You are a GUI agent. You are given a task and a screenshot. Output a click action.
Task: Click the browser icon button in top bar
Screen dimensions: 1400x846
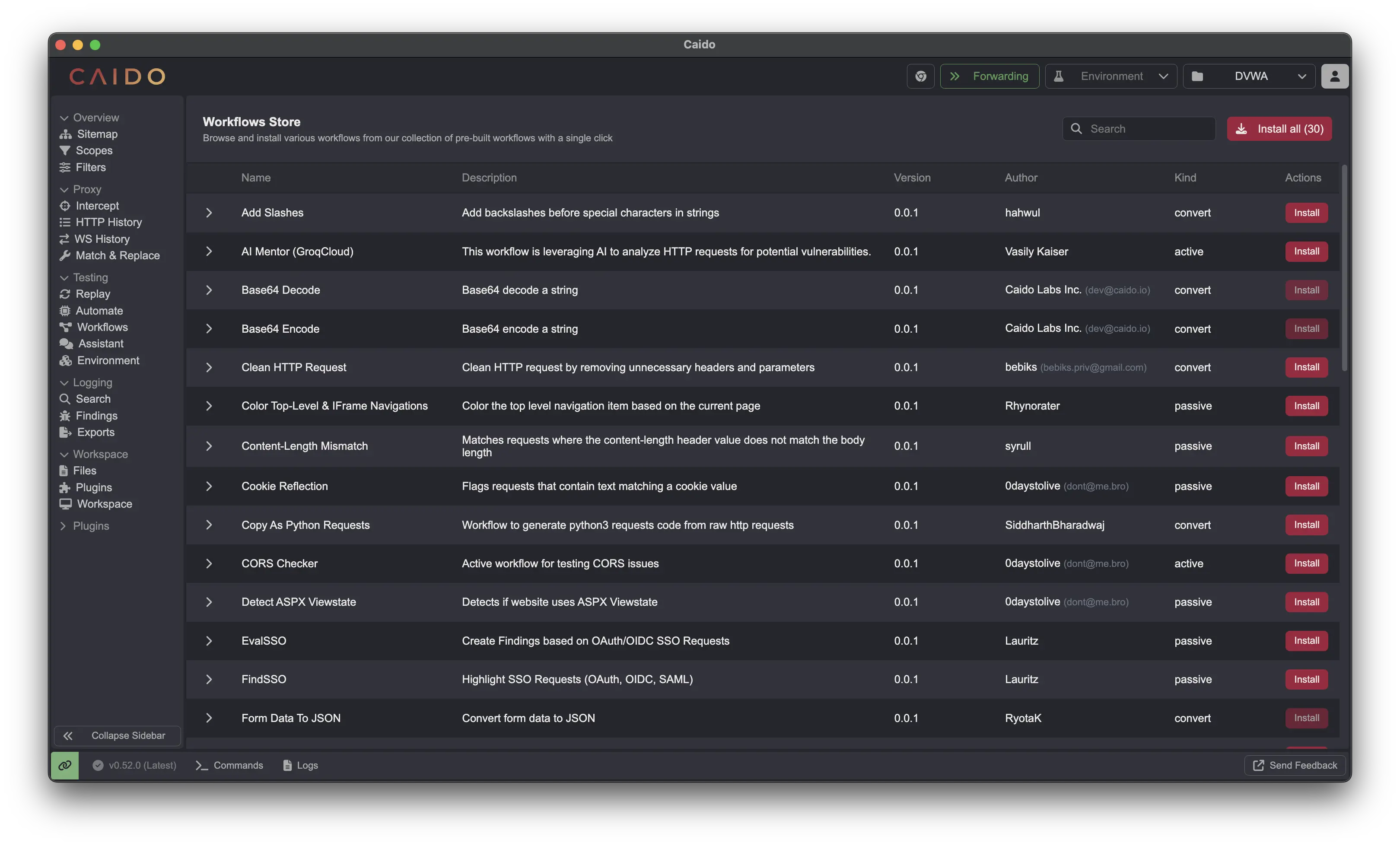tap(920, 76)
